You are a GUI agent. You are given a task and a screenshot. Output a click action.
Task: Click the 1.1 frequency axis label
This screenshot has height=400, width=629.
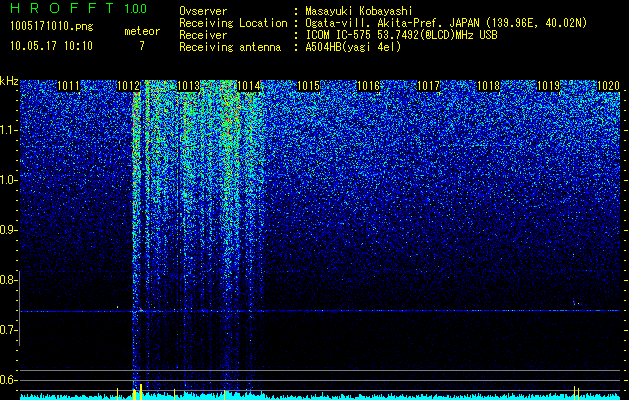click(8, 130)
